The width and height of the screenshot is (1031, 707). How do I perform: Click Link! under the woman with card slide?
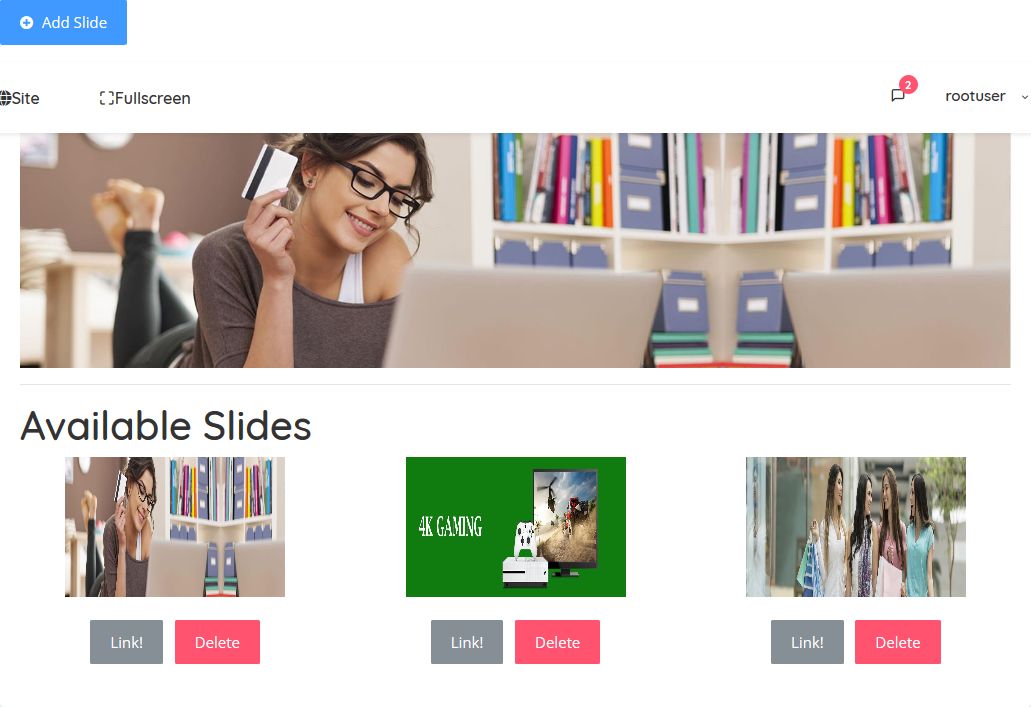pyautogui.click(x=126, y=642)
